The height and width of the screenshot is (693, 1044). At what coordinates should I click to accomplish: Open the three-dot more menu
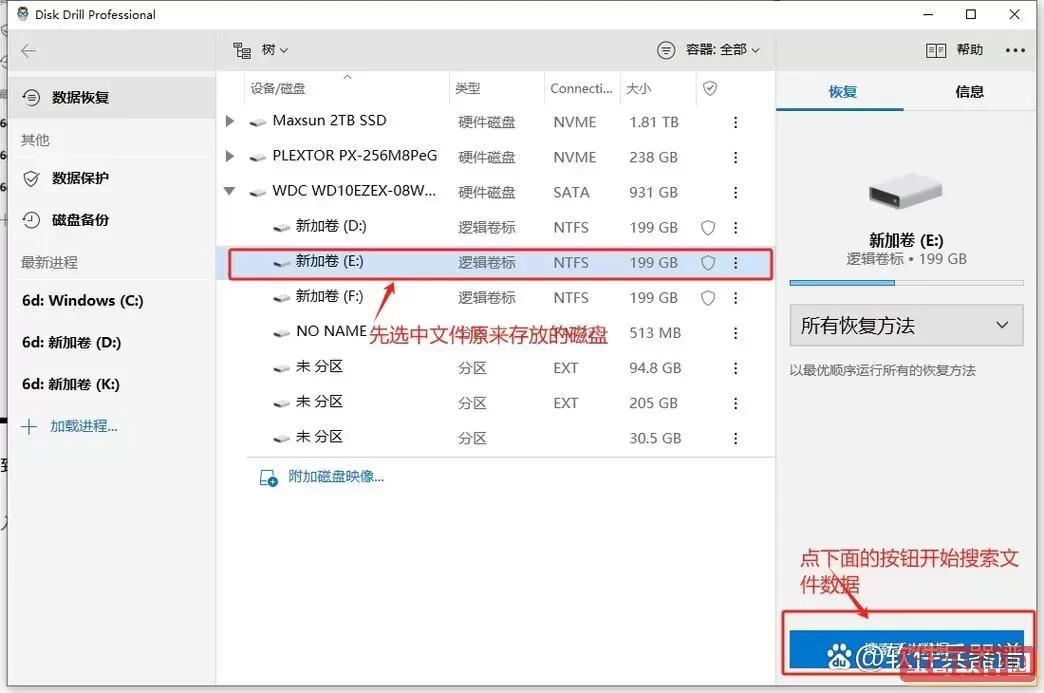1015,51
